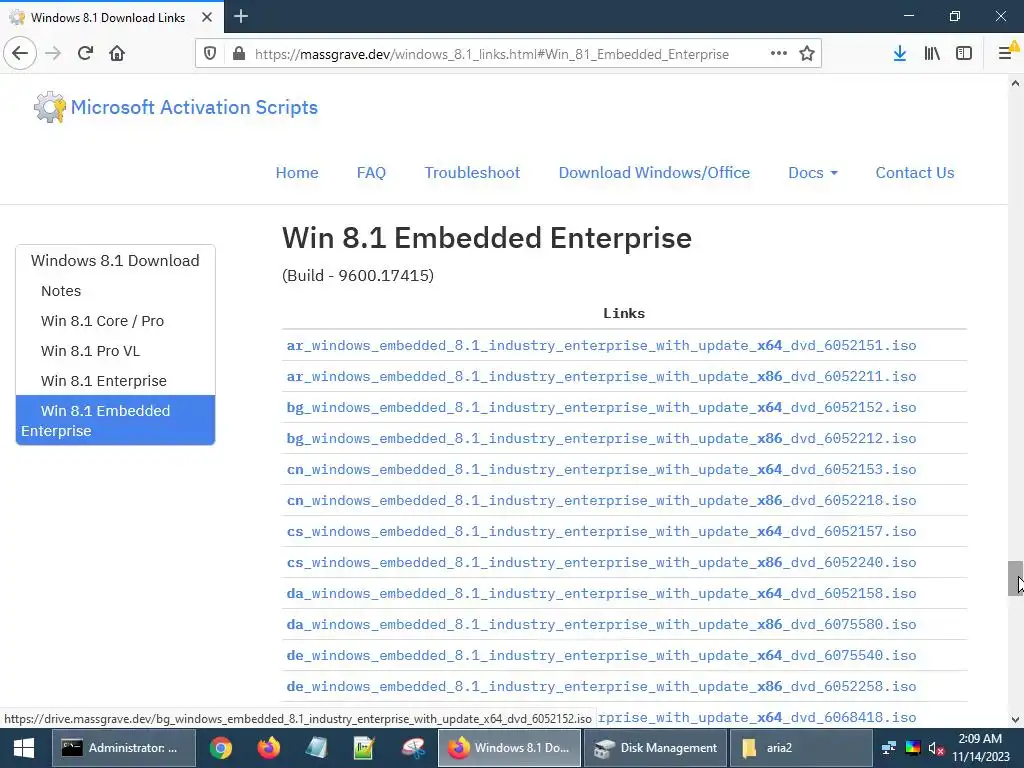Viewport: 1024px width, 768px height.
Task: View site security padlock information
Action: click(x=239, y=54)
